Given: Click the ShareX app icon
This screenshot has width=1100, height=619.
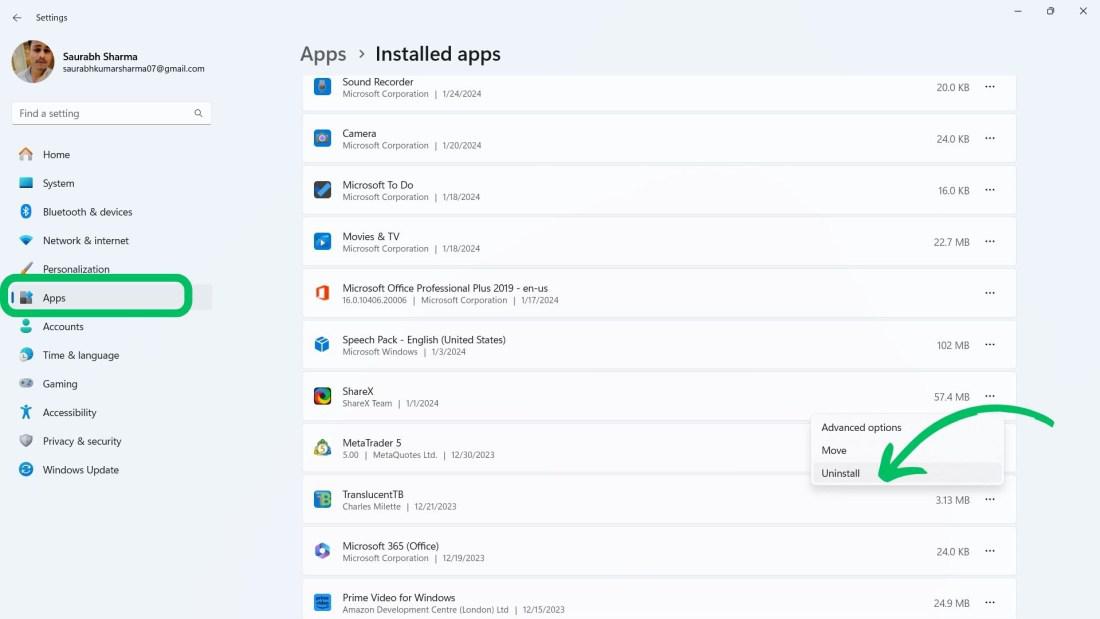Looking at the screenshot, I should [322, 397].
